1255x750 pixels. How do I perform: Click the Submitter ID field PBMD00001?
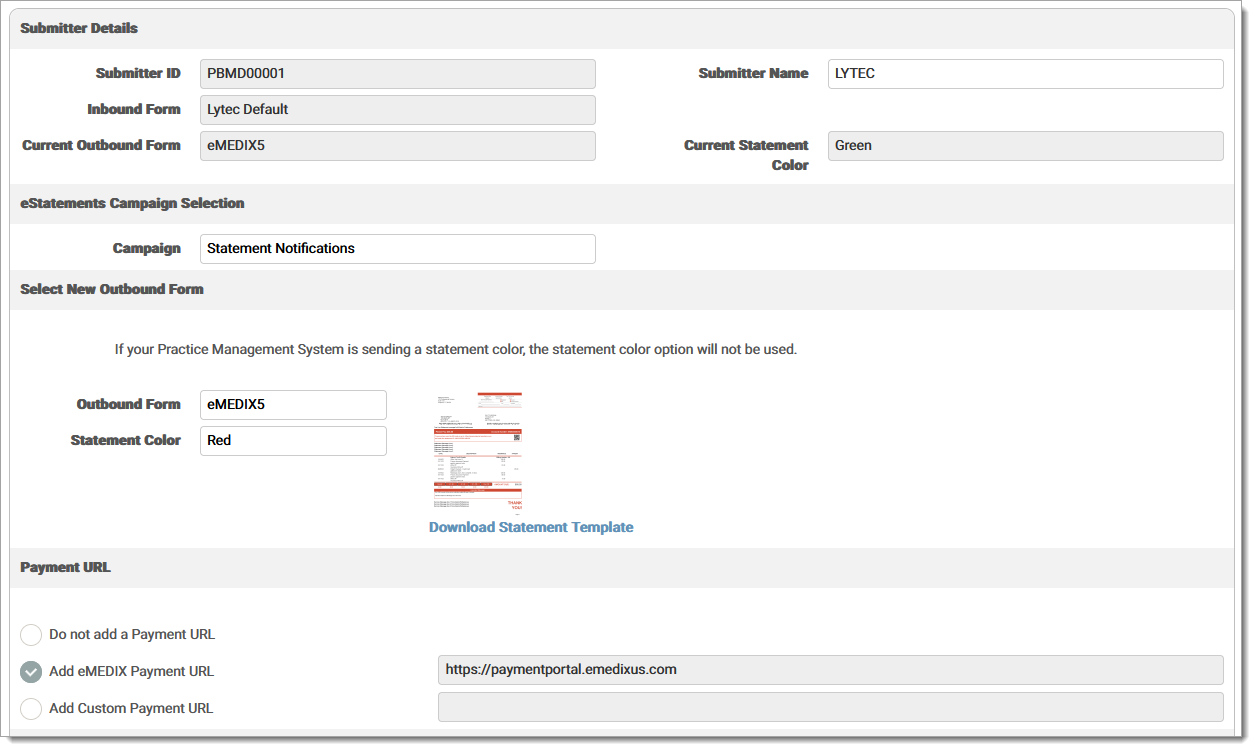pos(397,74)
